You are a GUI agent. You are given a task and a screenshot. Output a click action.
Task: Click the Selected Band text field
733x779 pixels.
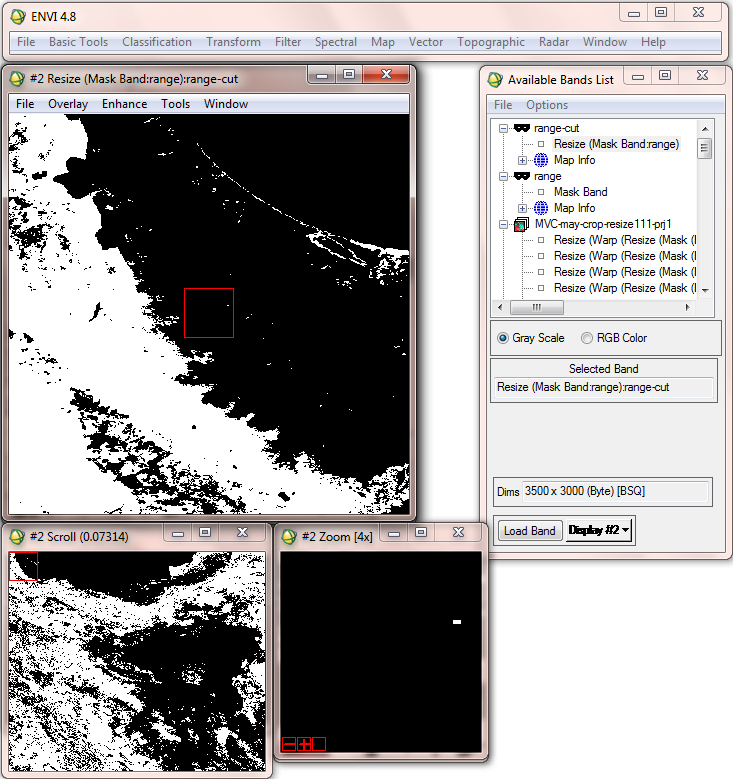coord(604,387)
